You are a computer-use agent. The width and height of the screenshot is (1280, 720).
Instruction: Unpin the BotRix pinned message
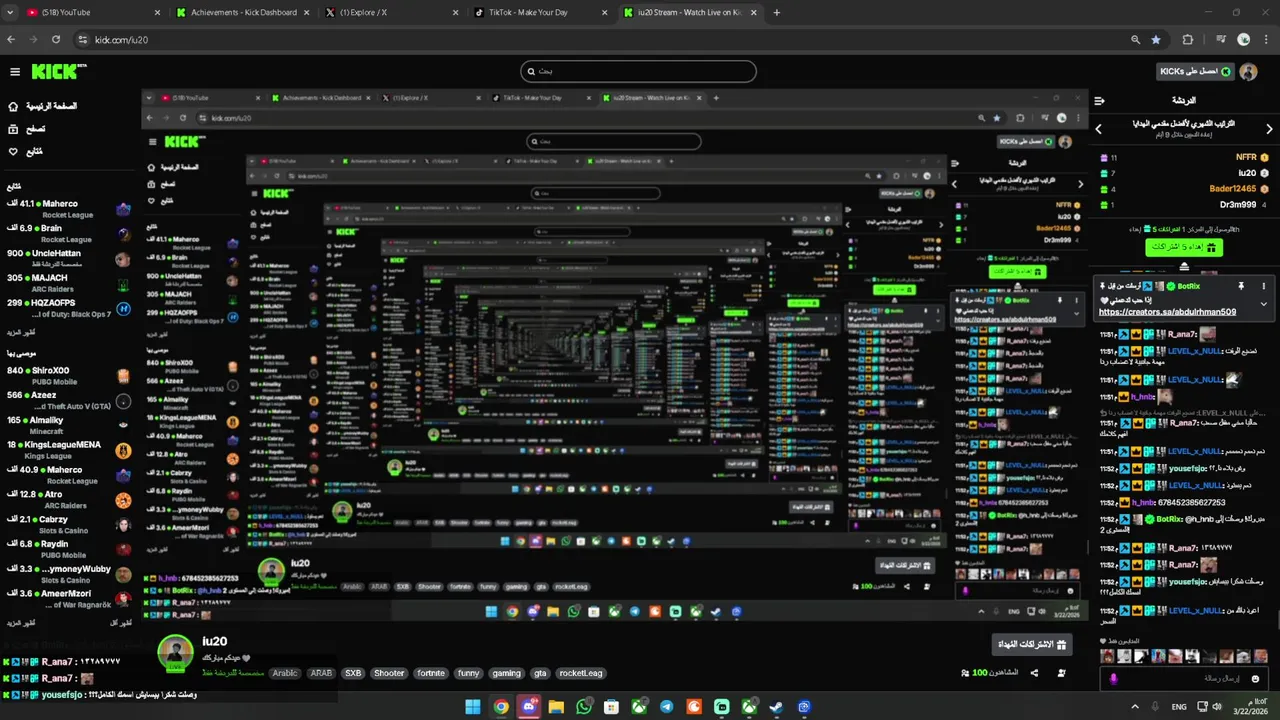[1241, 286]
